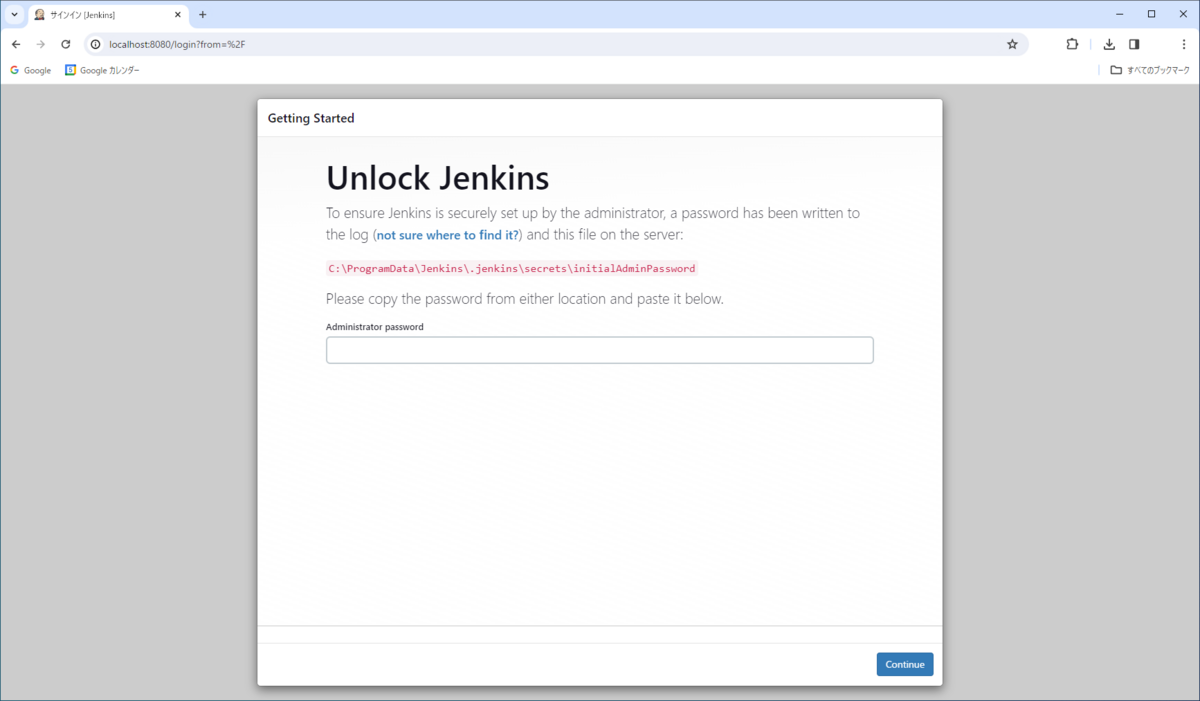
Task: Open the extensions puzzle icon
Action: [1072, 44]
